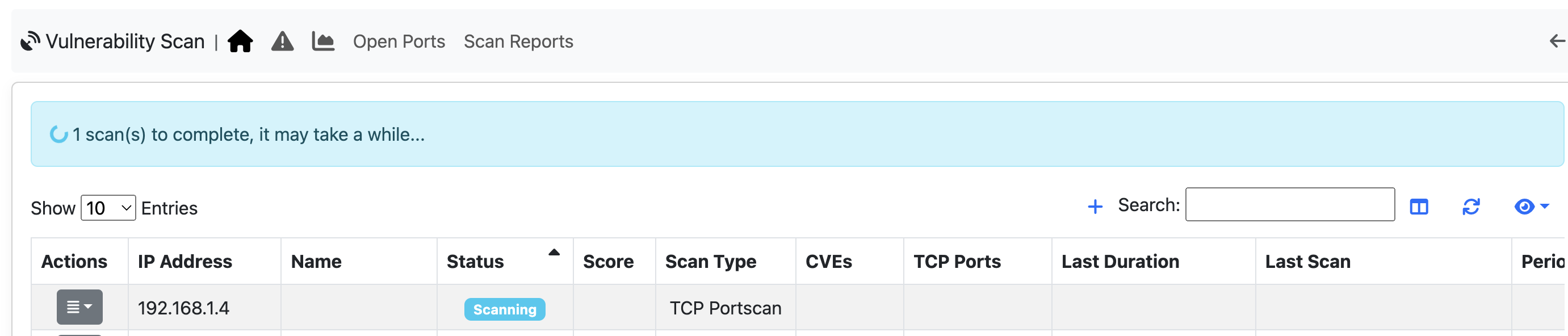1568x336 pixels.
Task: Refresh the scan table
Action: [x=1471, y=207]
